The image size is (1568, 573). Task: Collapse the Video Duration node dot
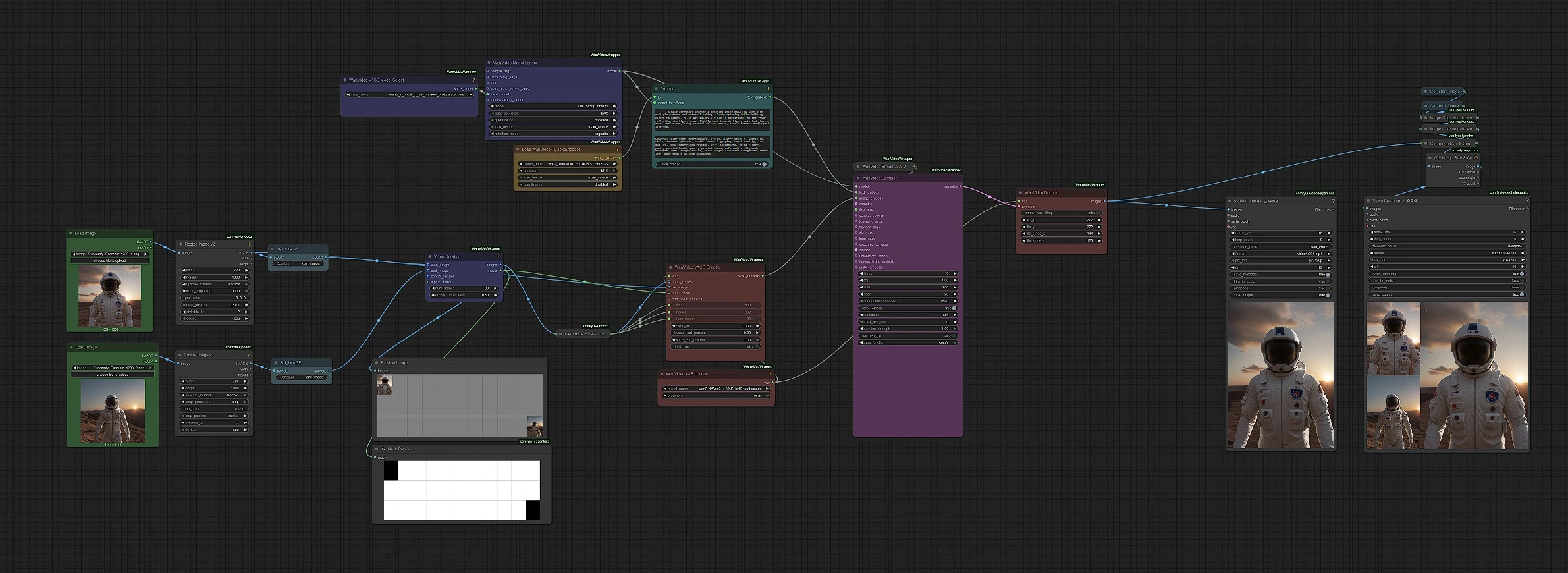point(430,256)
